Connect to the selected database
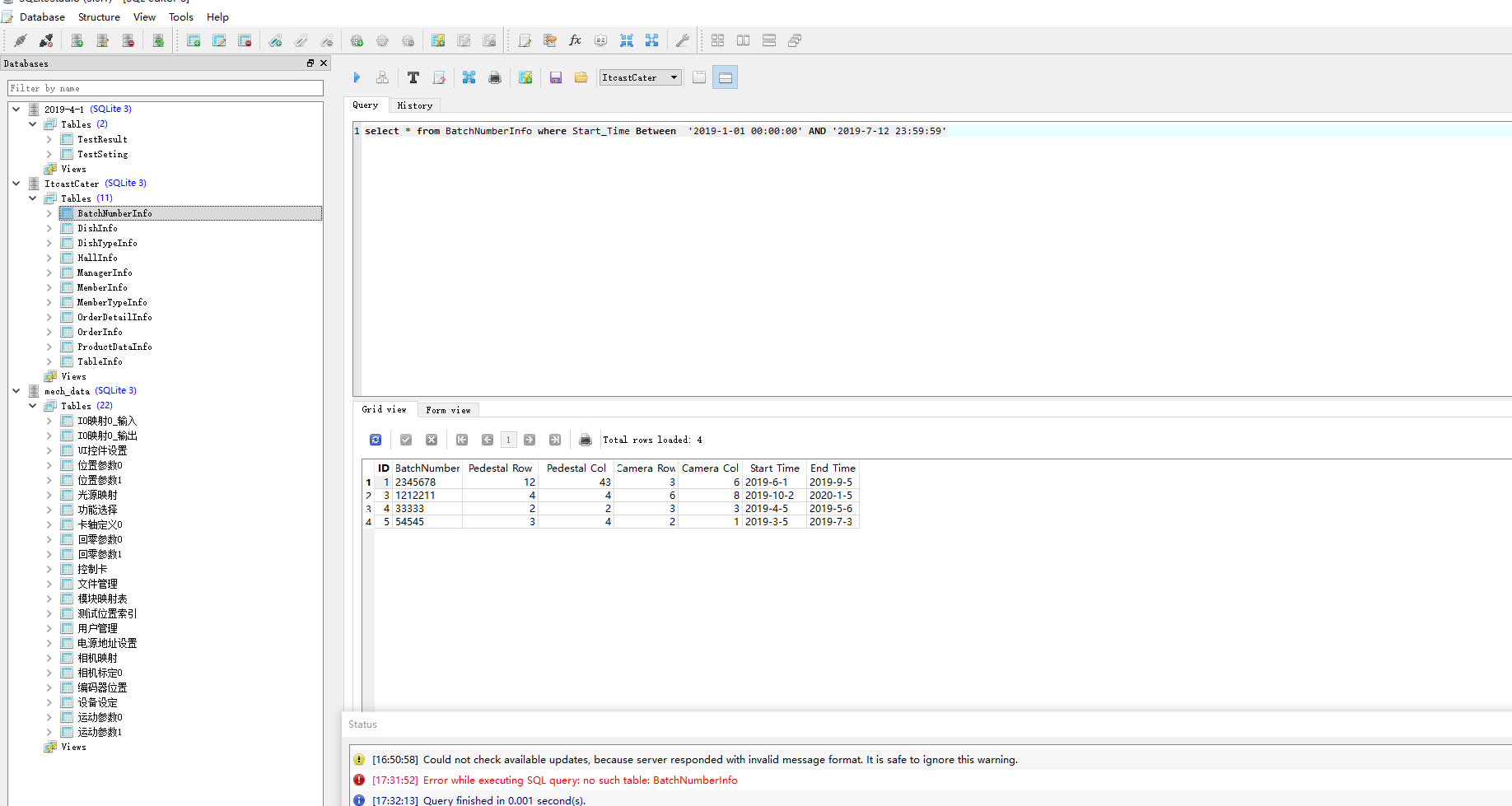 21,40
